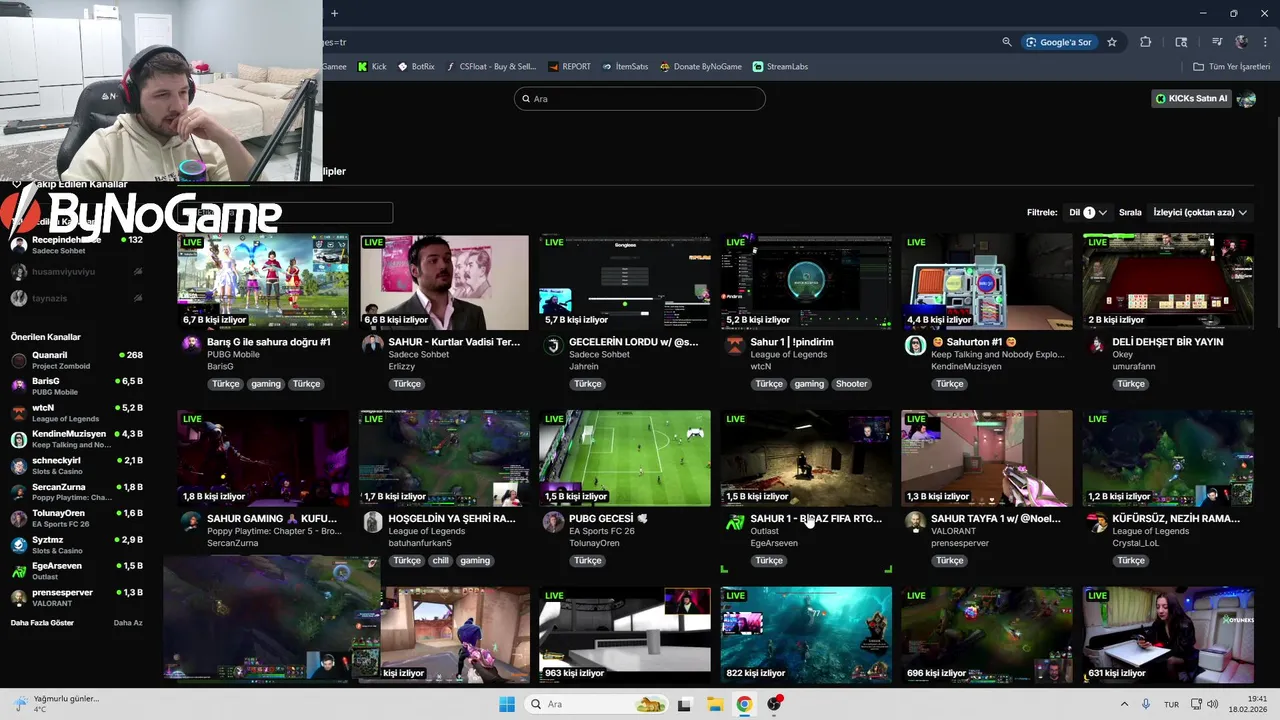Open the Kick bookmark in the bookmarks bar
1280x720 pixels.
click(372, 66)
